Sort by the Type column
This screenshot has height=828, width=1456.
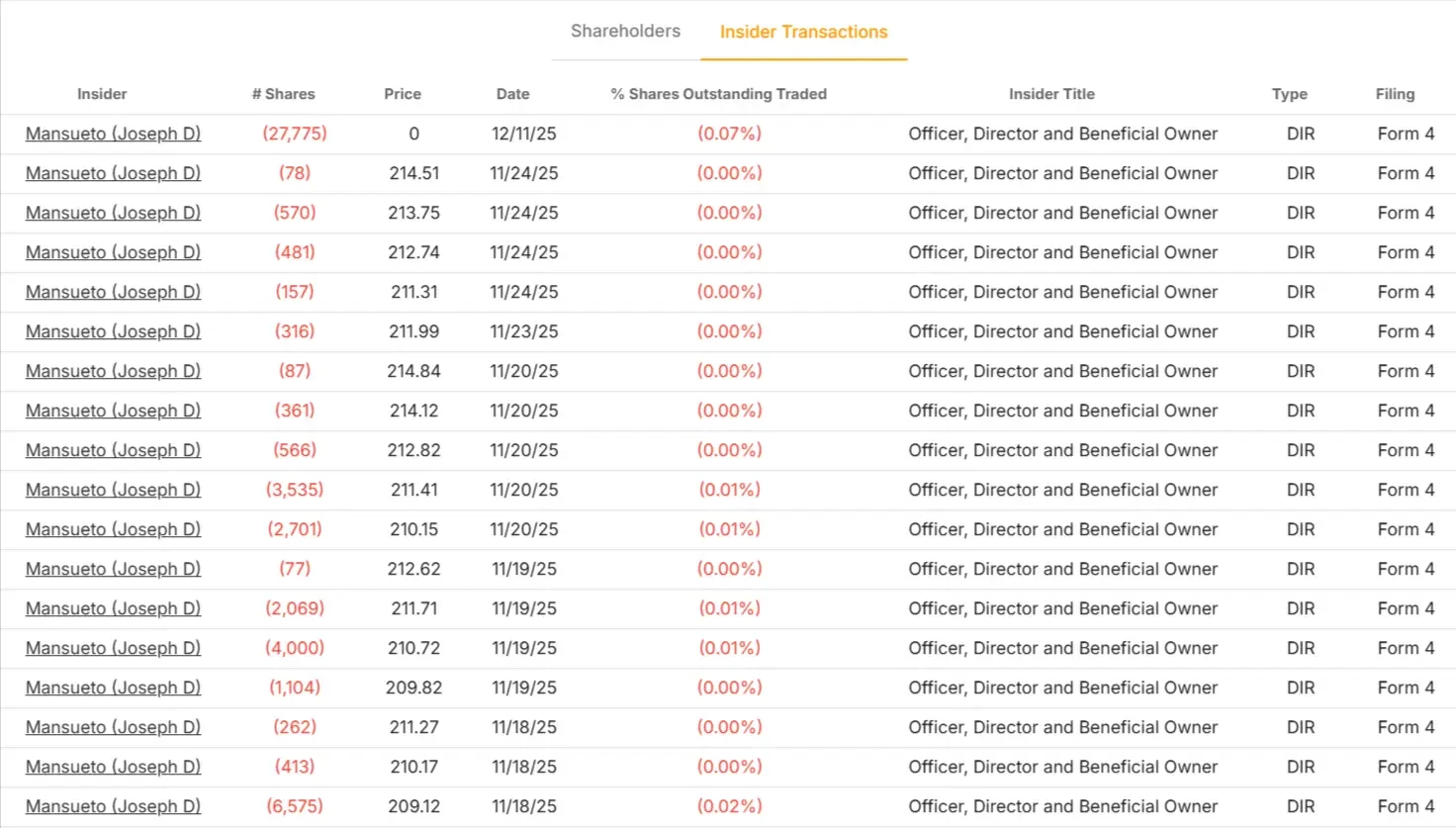point(1289,94)
